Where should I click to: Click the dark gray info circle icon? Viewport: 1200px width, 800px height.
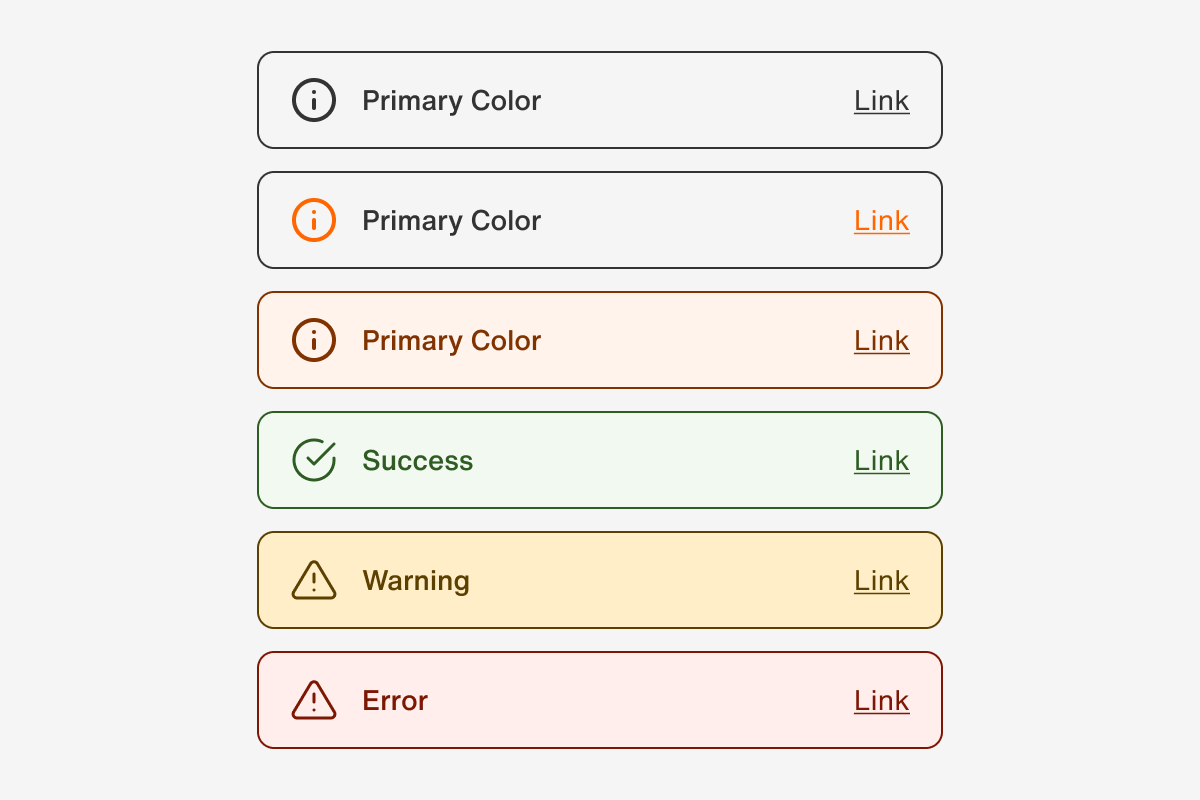314,101
